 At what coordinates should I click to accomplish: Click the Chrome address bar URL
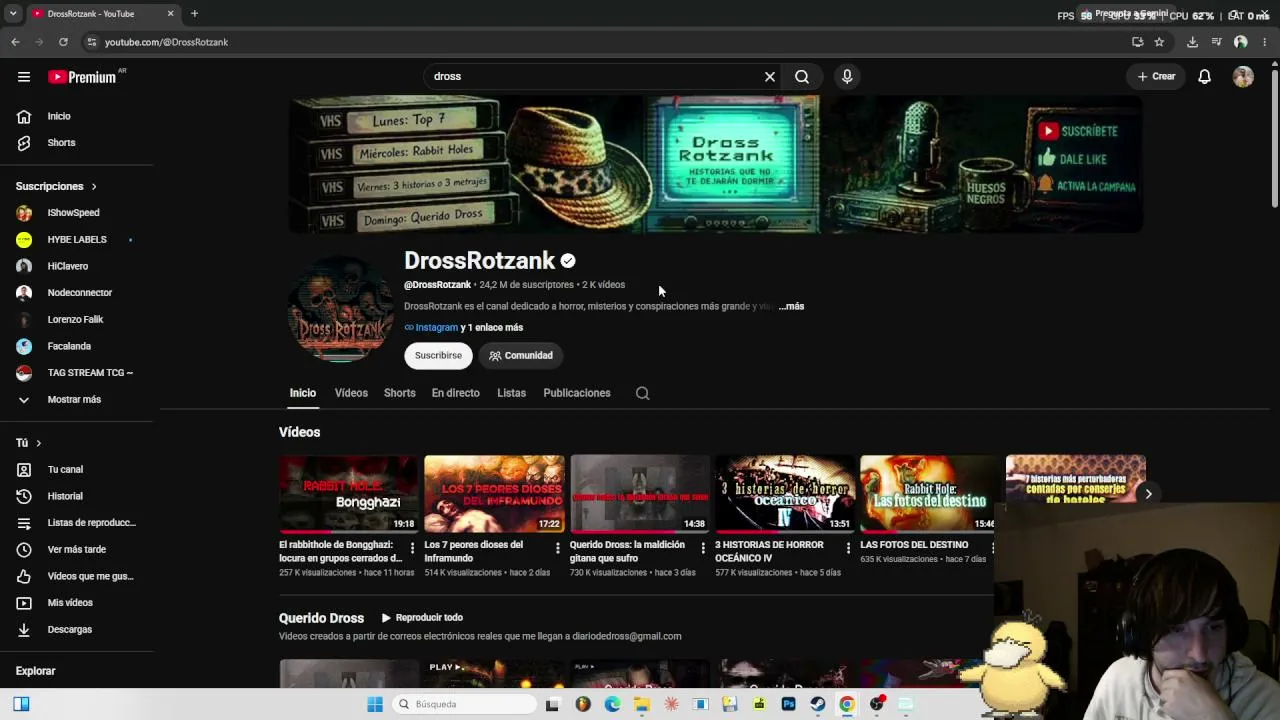pyautogui.click(x=166, y=42)
